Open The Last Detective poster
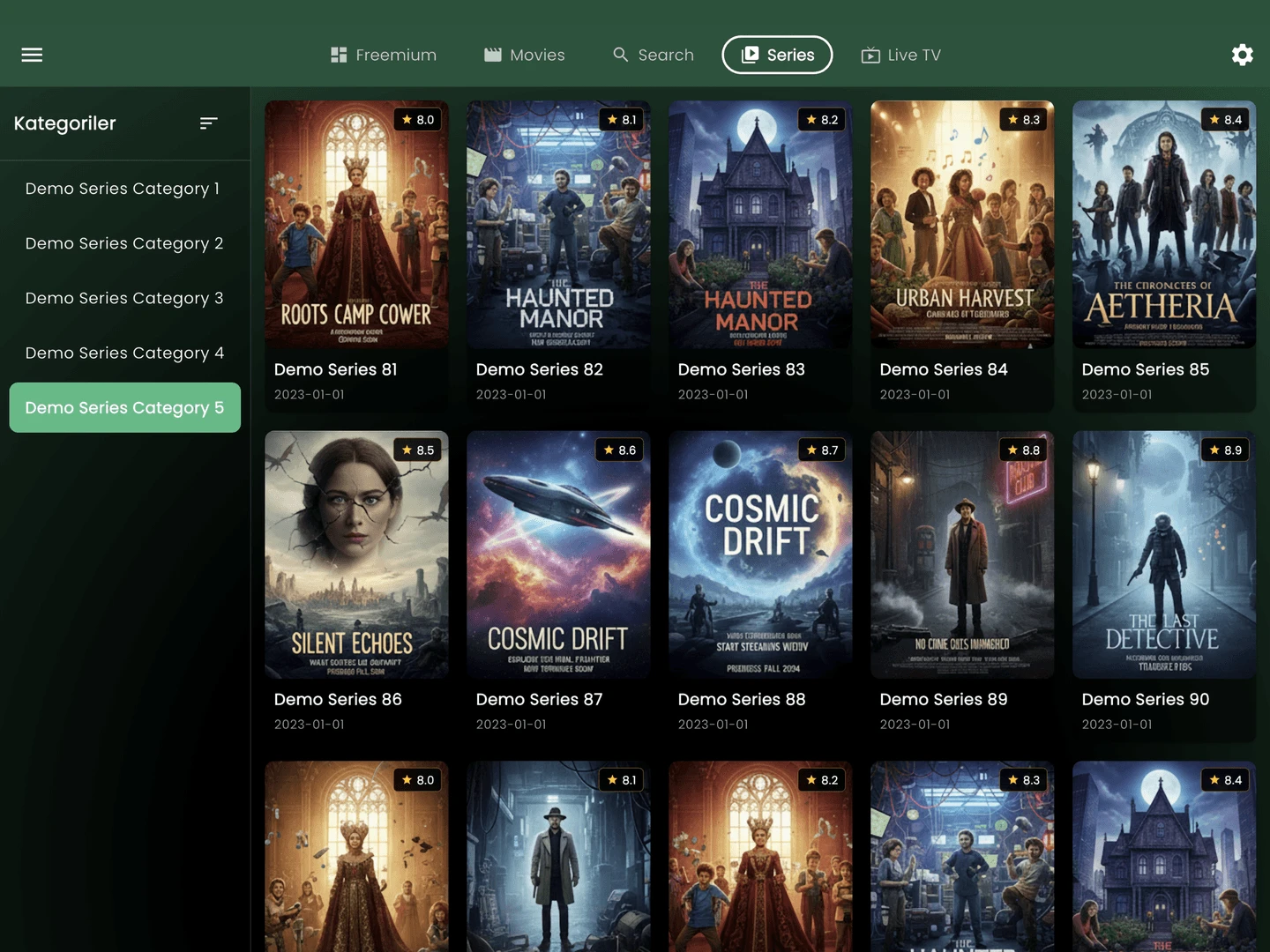 [1164, 554]
